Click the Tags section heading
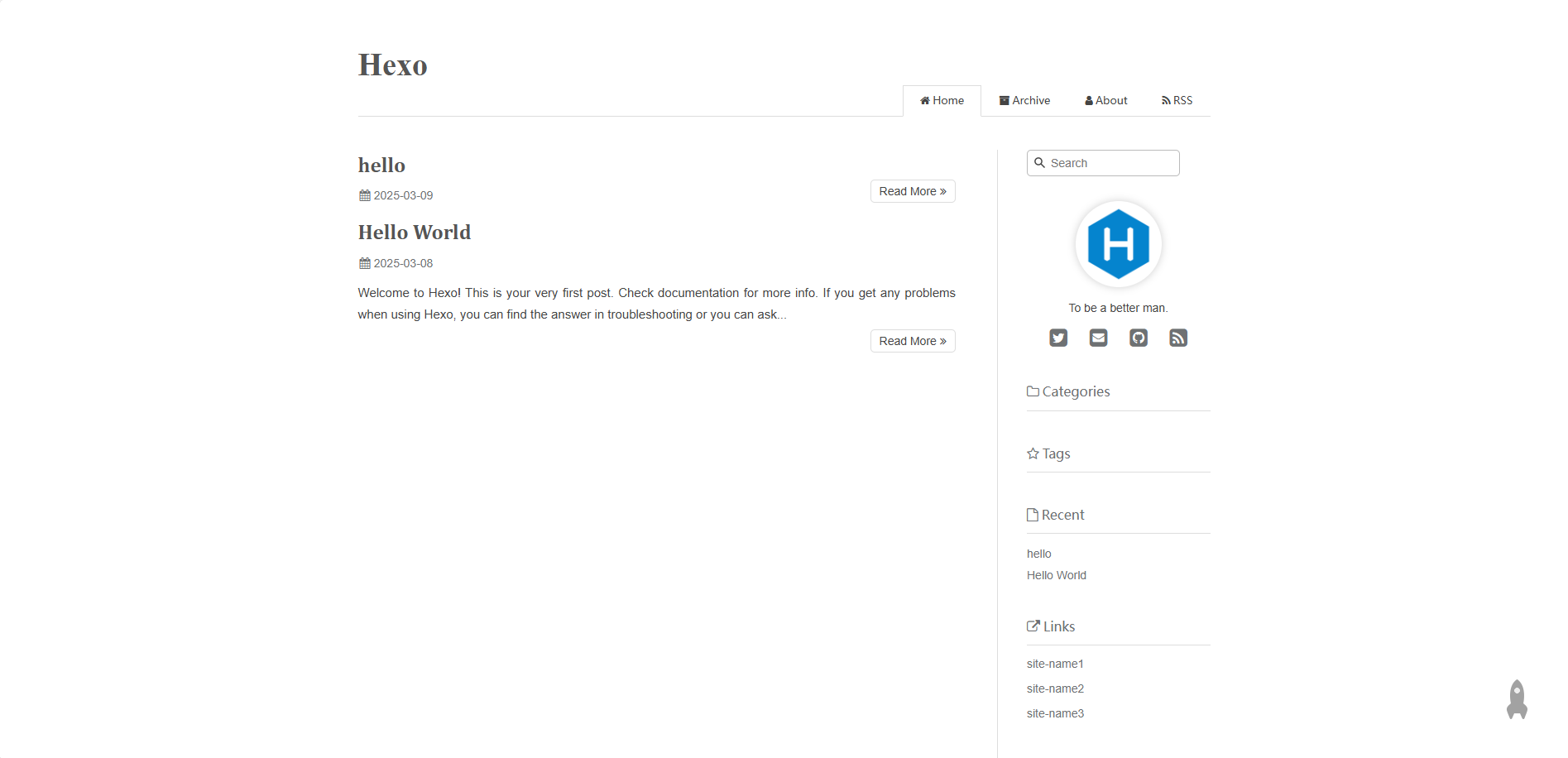This screenshot has width=1568, height=758. pyautogui.click(x=1048, y=453)
